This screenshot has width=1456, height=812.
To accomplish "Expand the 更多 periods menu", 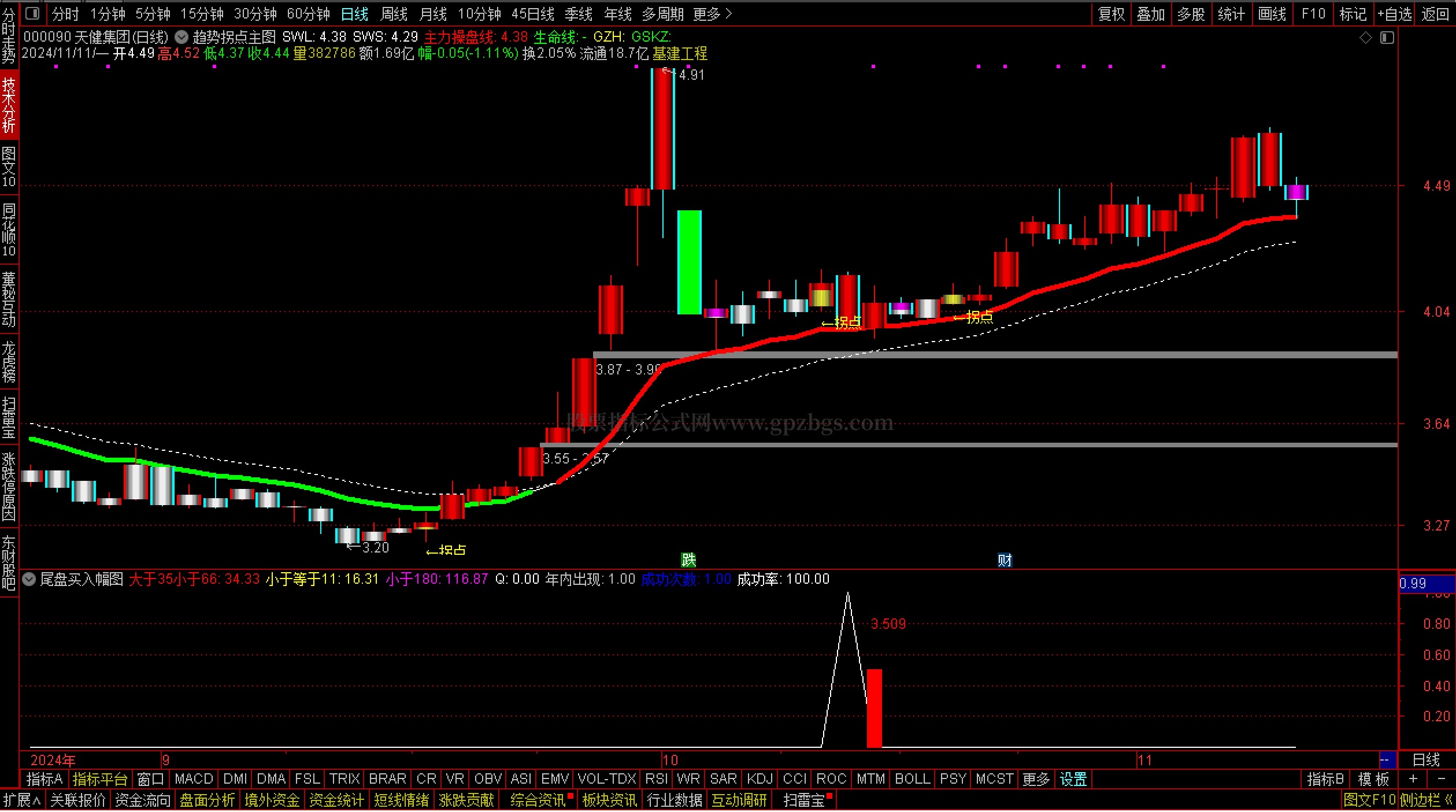I will (713, 13).
